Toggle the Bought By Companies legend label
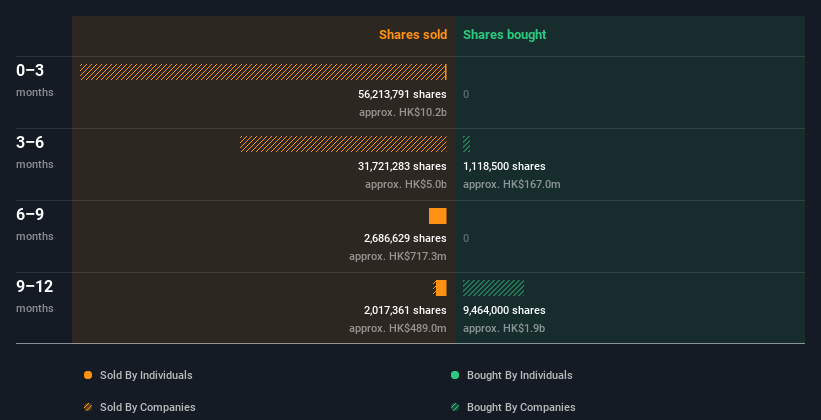 pos(521,407)
